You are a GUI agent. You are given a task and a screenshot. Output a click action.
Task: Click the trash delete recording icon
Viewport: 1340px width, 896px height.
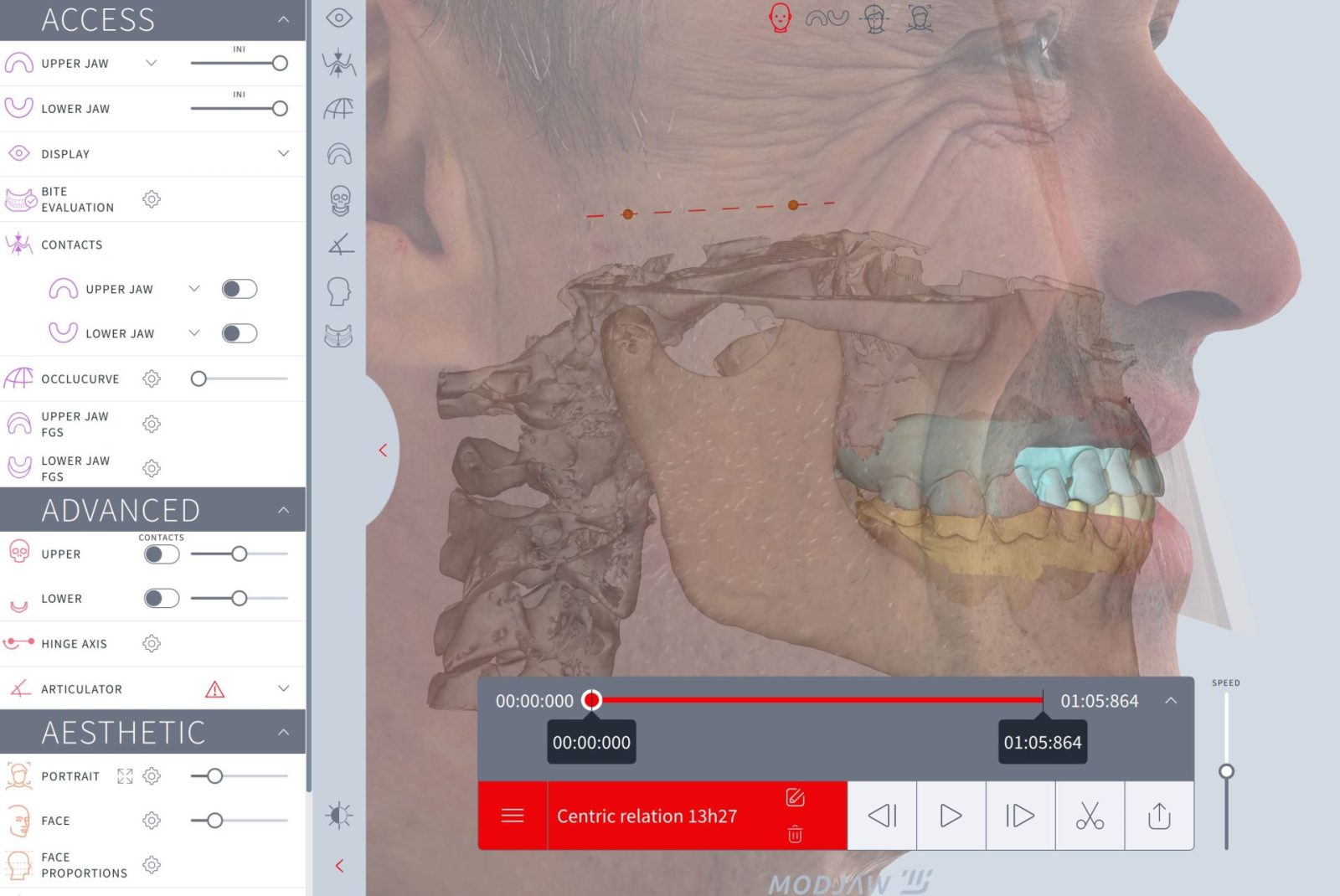tap(795, 835)
